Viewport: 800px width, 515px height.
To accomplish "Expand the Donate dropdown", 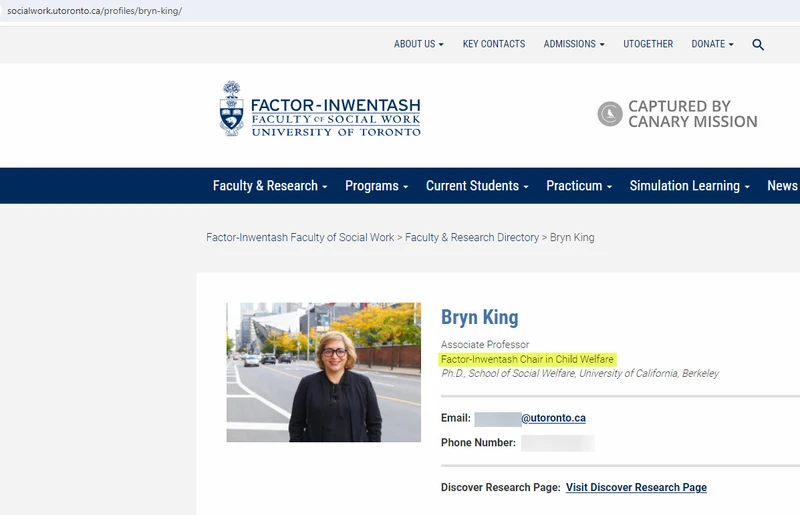I will tap(712, 44).
